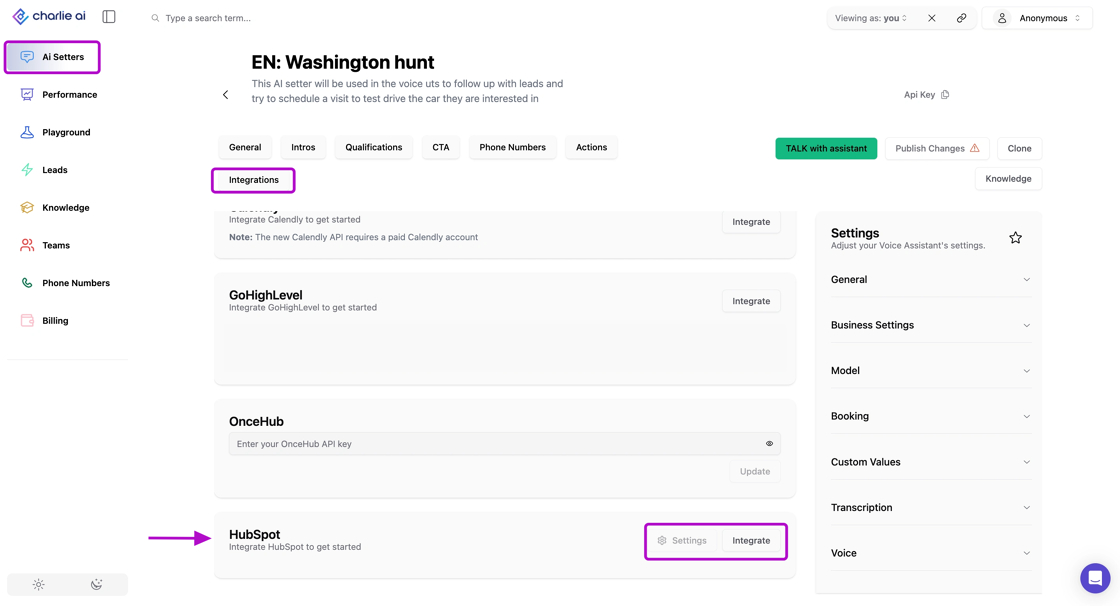Click HubSpot Integrate button
1120x606 pixels.
[x=751, y=541]
